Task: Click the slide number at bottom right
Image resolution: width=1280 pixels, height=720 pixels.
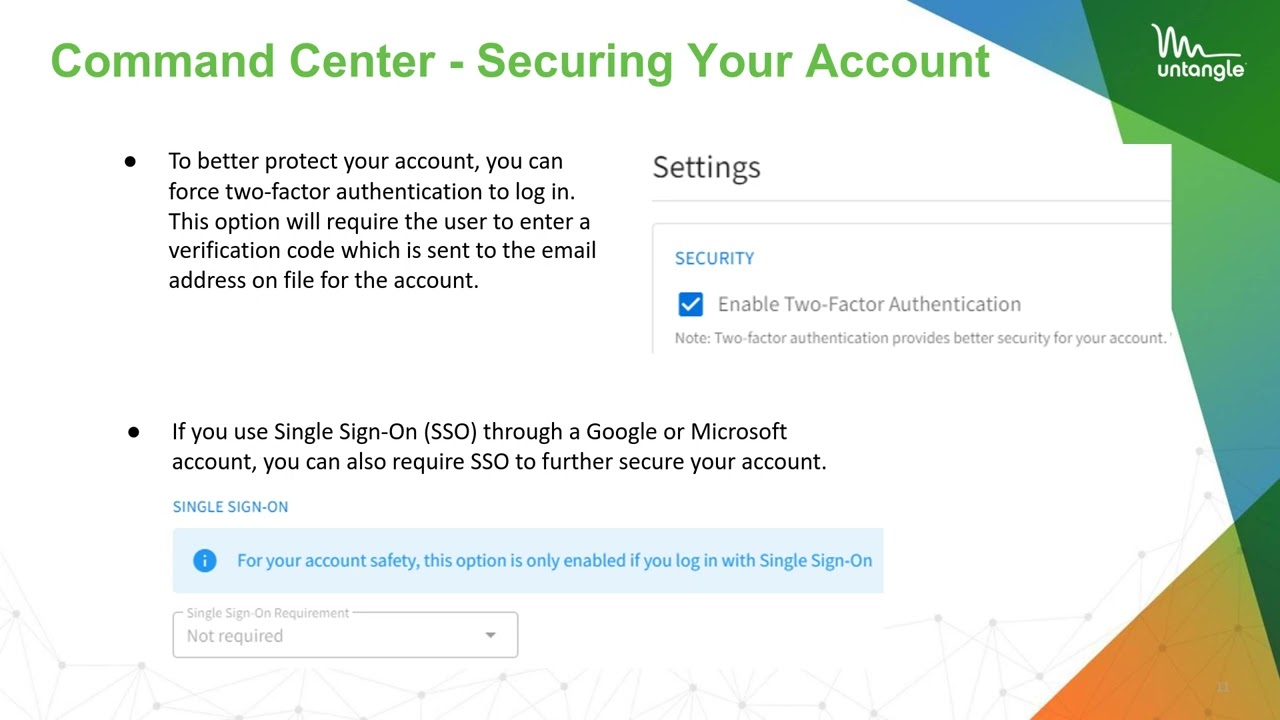Action: (1222, 688)
